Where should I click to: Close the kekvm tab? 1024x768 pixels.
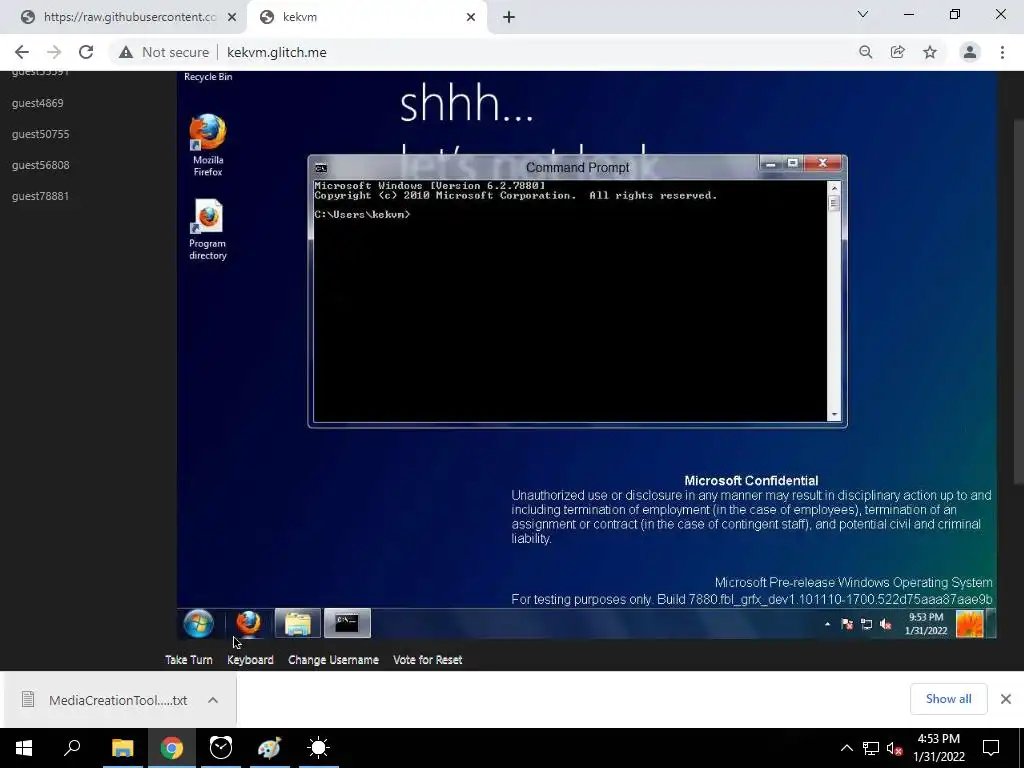coord(471,17)
